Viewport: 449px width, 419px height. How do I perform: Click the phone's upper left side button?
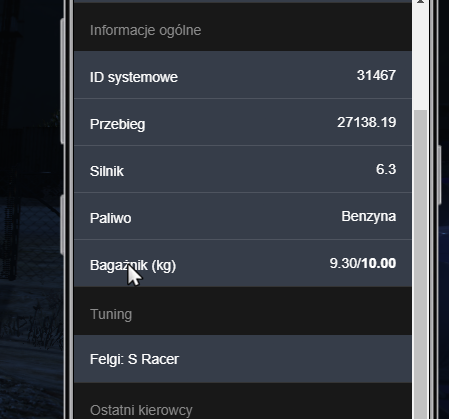[62, 81]
